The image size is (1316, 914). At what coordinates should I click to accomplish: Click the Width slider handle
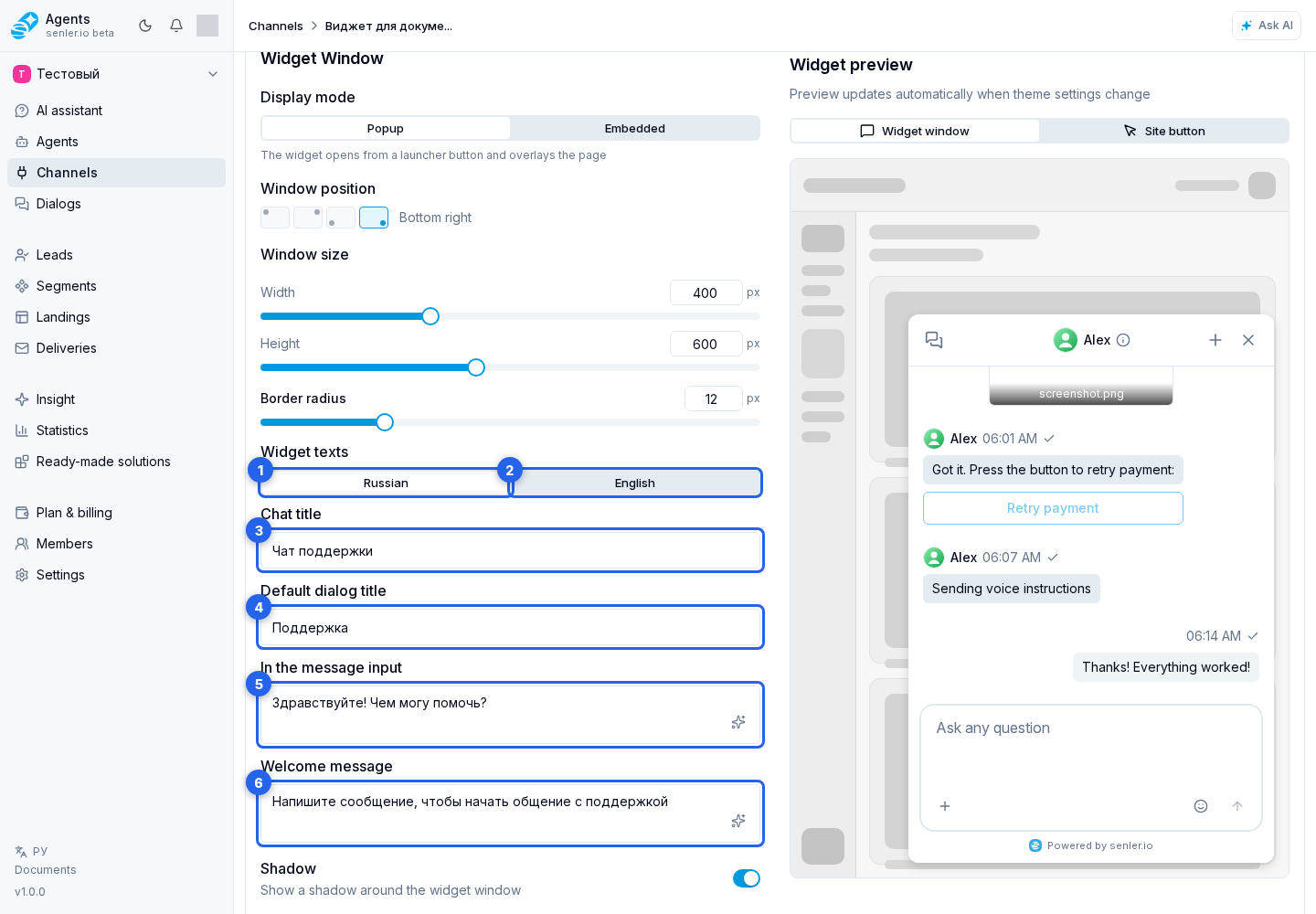click(x=430, y=316)
